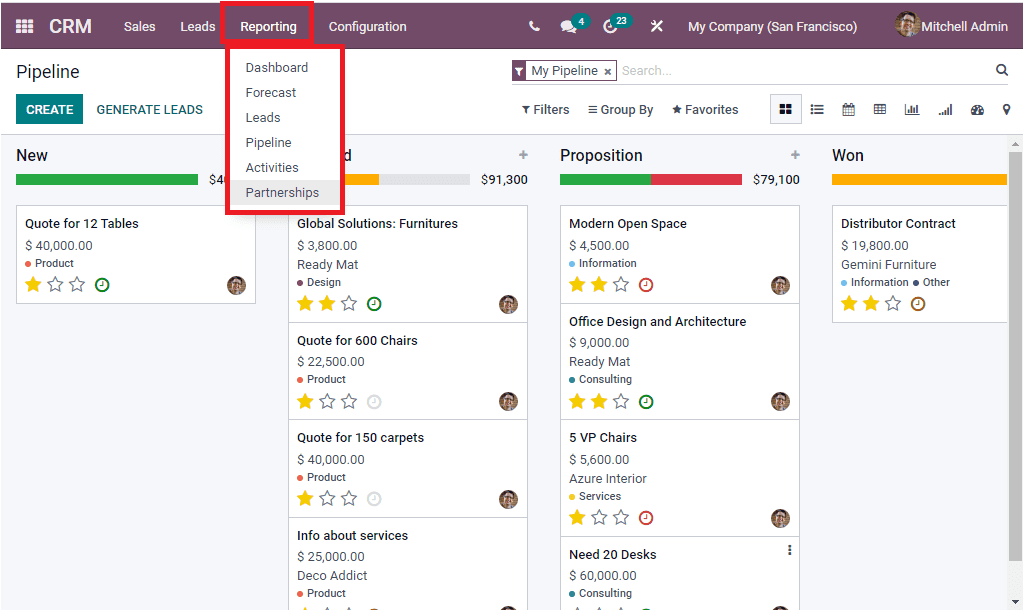Switch to the list view
This screenshot has width=1024, height=611.
pos(818,109)
